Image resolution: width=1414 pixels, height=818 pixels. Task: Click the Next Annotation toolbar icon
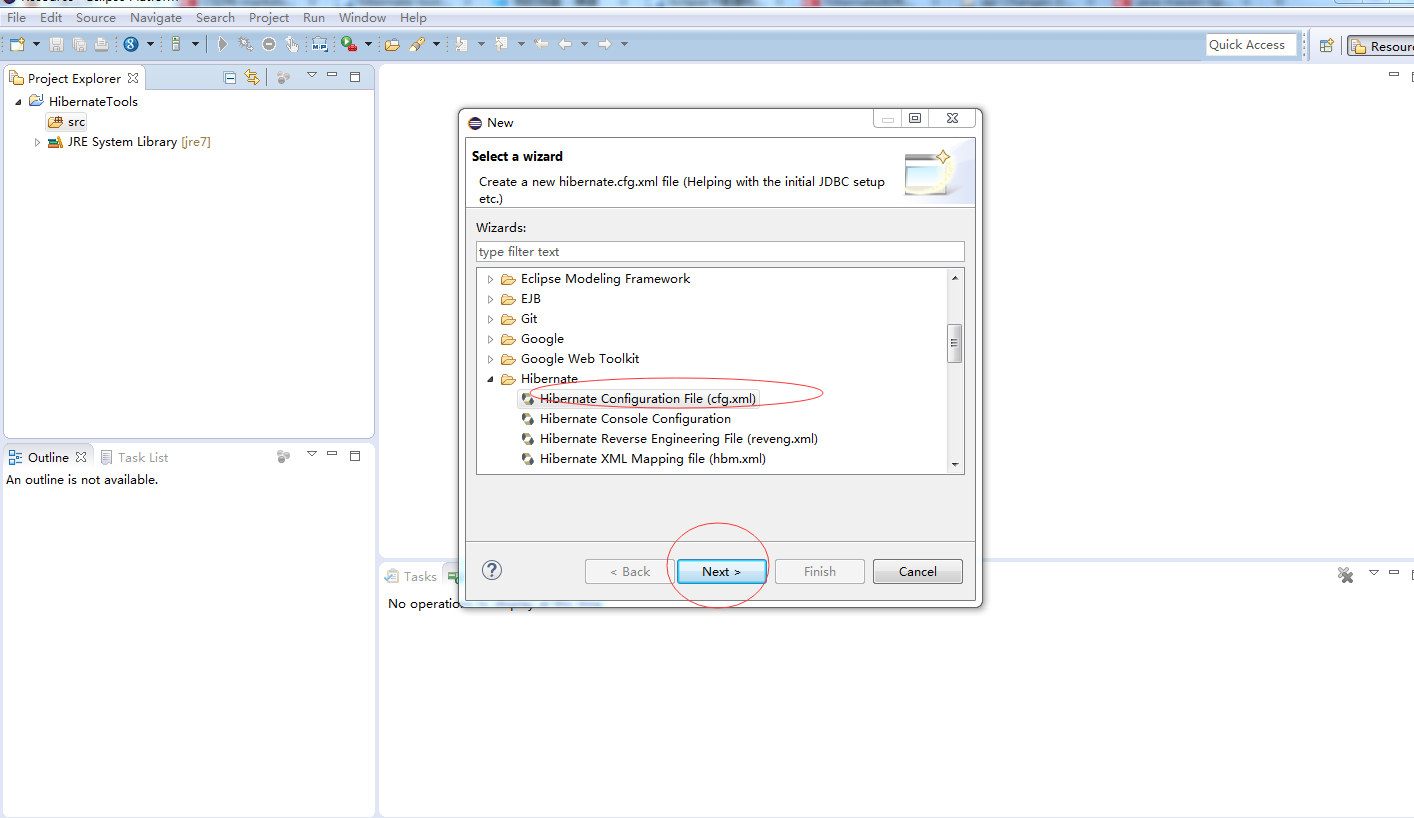(461, 44)
